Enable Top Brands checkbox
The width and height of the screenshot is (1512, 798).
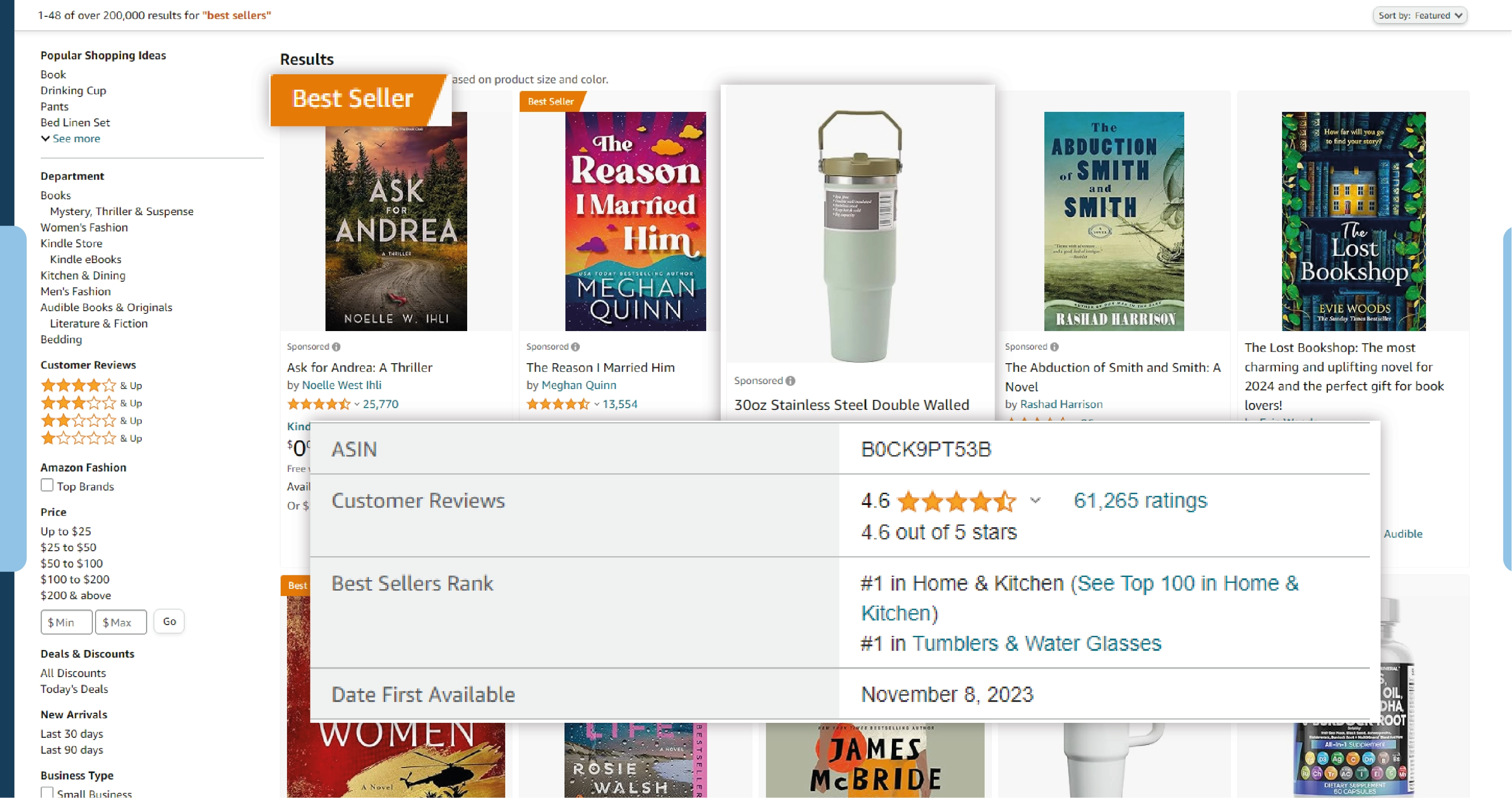(47, 485)
